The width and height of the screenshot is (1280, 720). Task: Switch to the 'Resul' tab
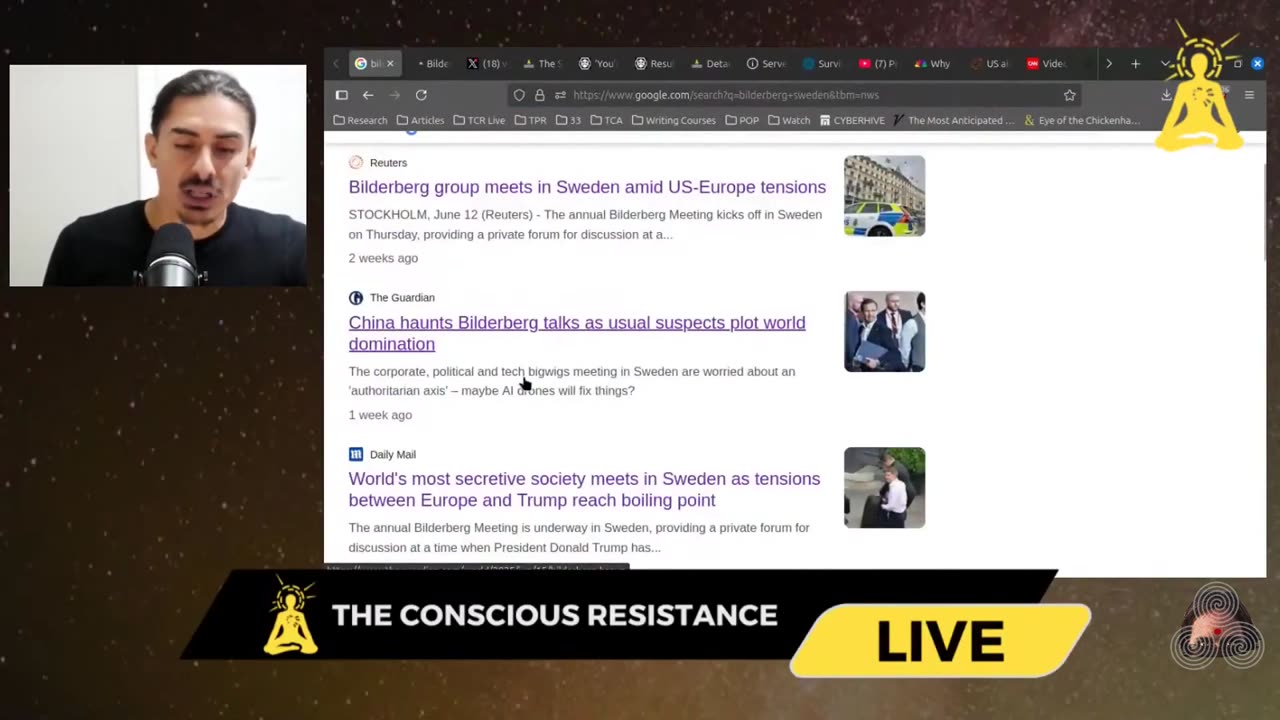pyautogui.click(x=654, y=64)
